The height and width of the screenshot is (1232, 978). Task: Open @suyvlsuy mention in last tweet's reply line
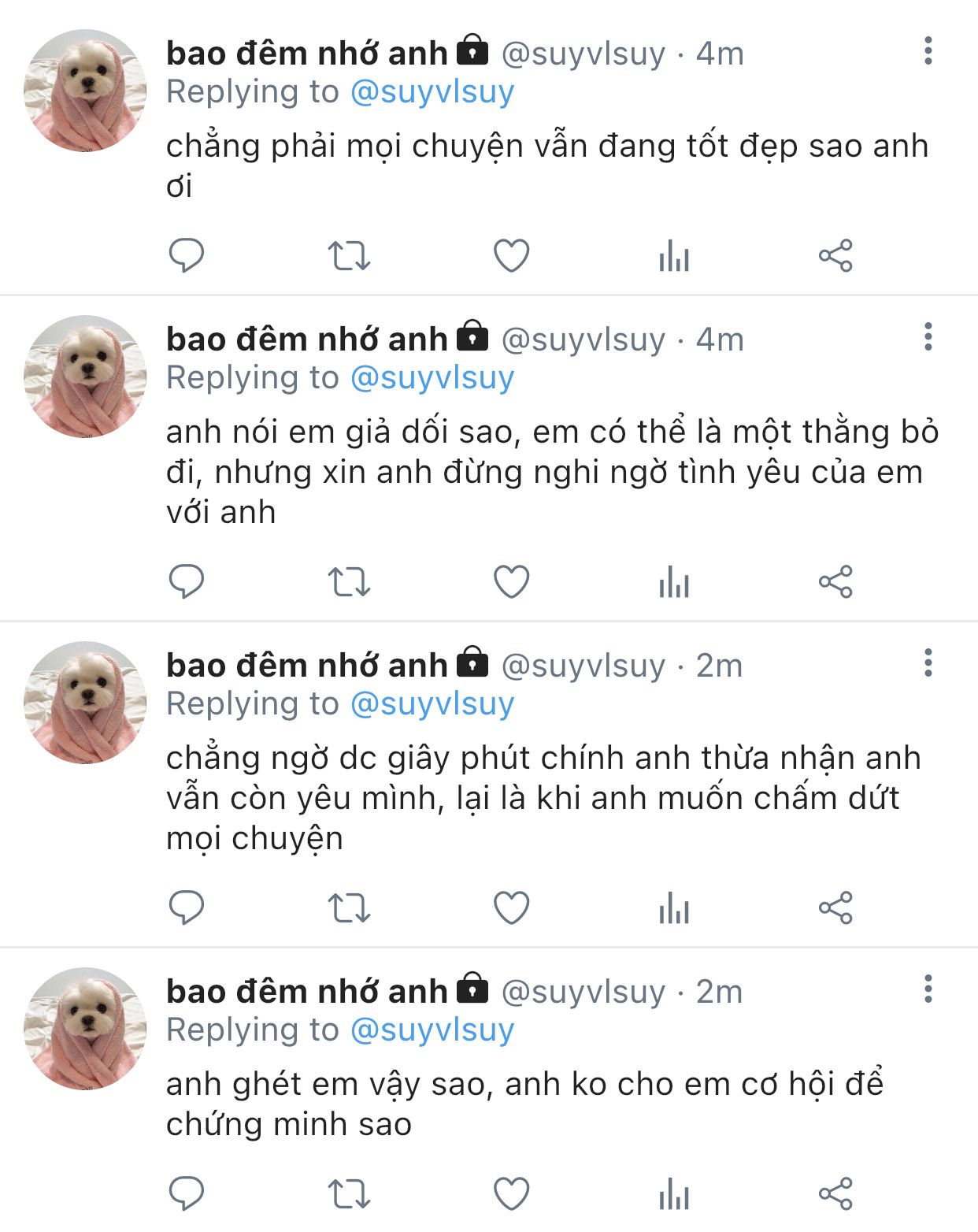[432, 1030]
